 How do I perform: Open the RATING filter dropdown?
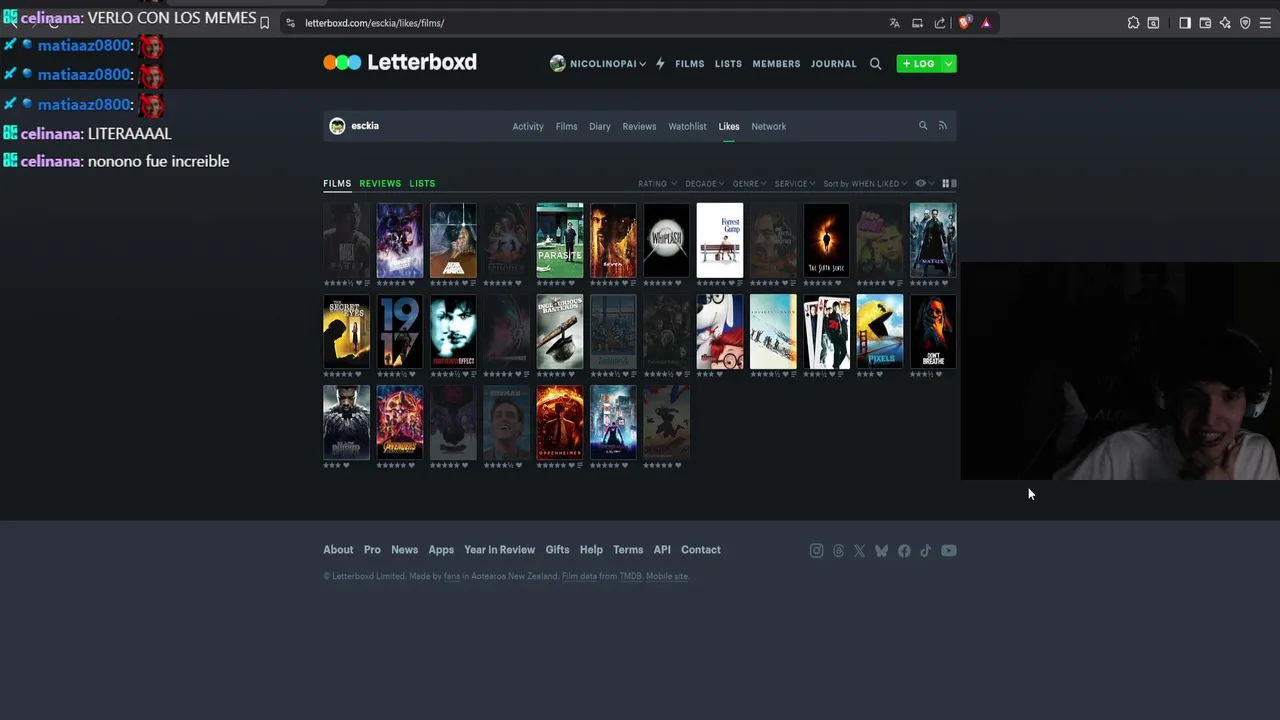[658, 184]
